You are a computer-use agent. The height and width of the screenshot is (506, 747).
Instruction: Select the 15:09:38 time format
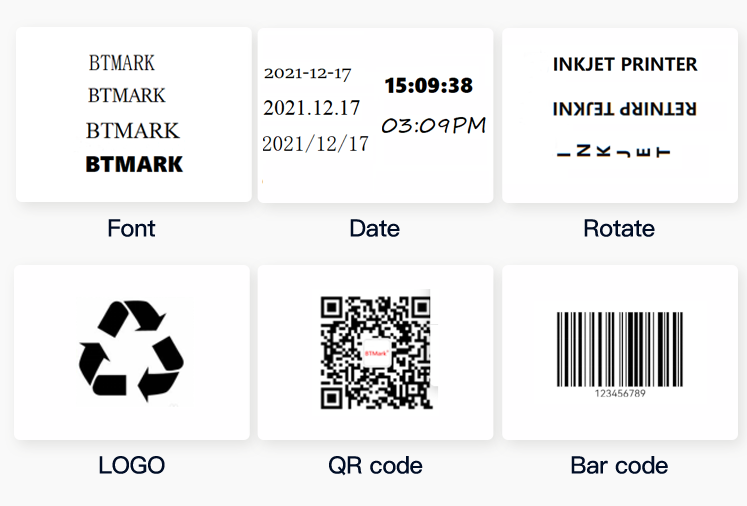(x=429, y=86)
